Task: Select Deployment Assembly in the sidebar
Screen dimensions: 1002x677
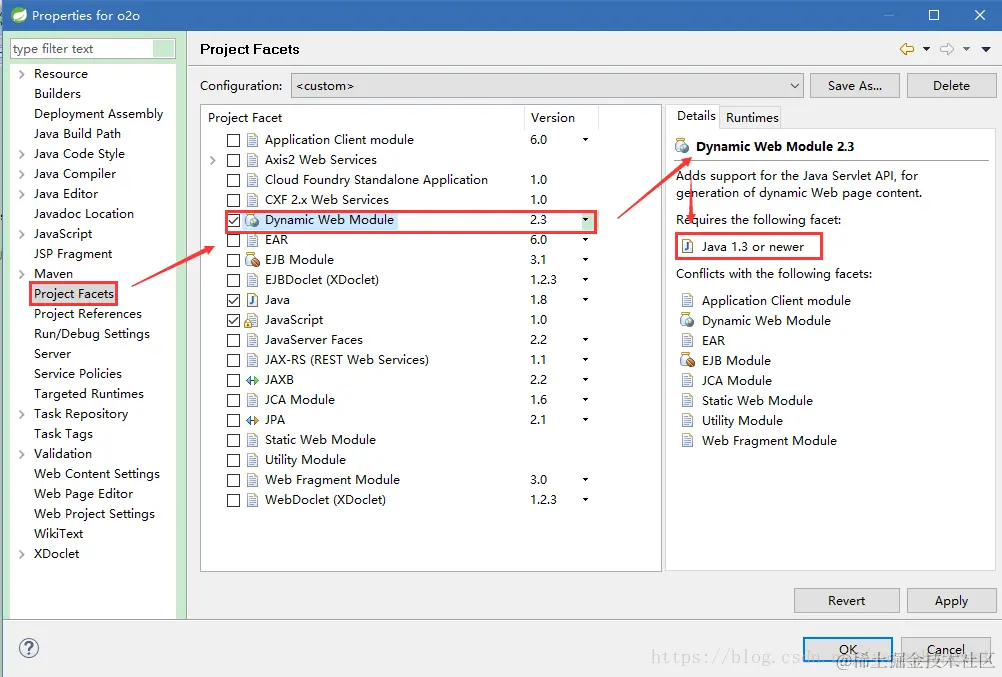Action: click(98, 114)
